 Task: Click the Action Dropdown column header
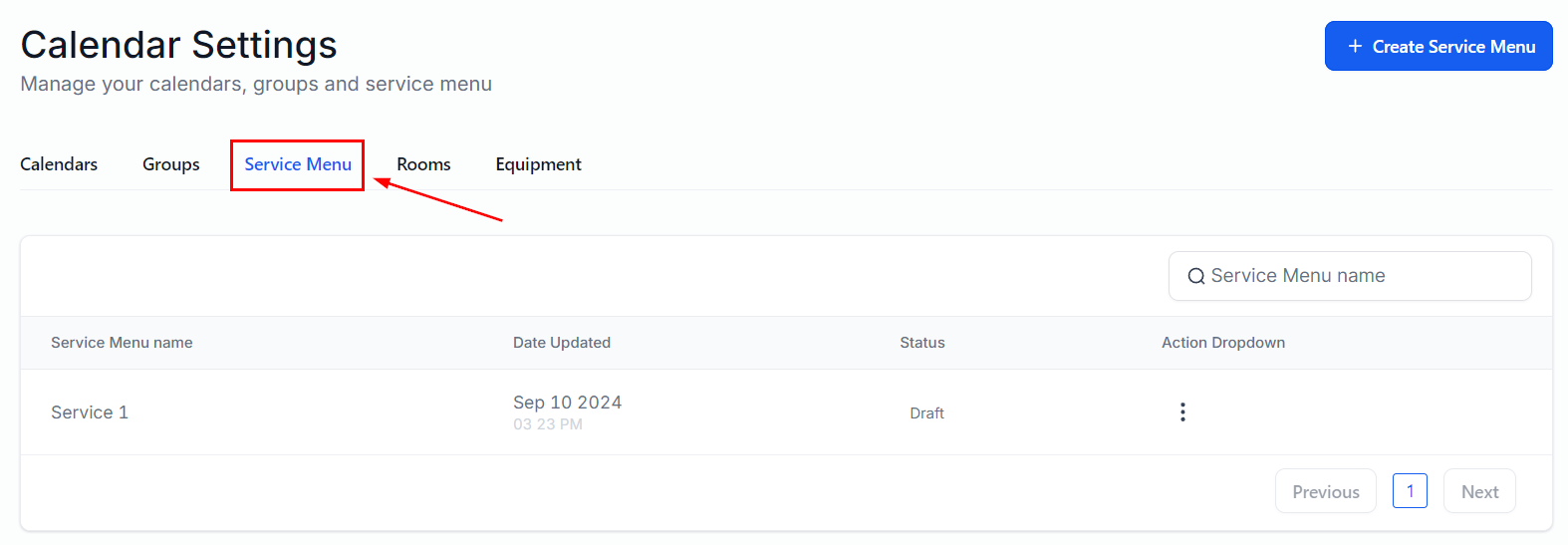click(x=1223, y=343)
